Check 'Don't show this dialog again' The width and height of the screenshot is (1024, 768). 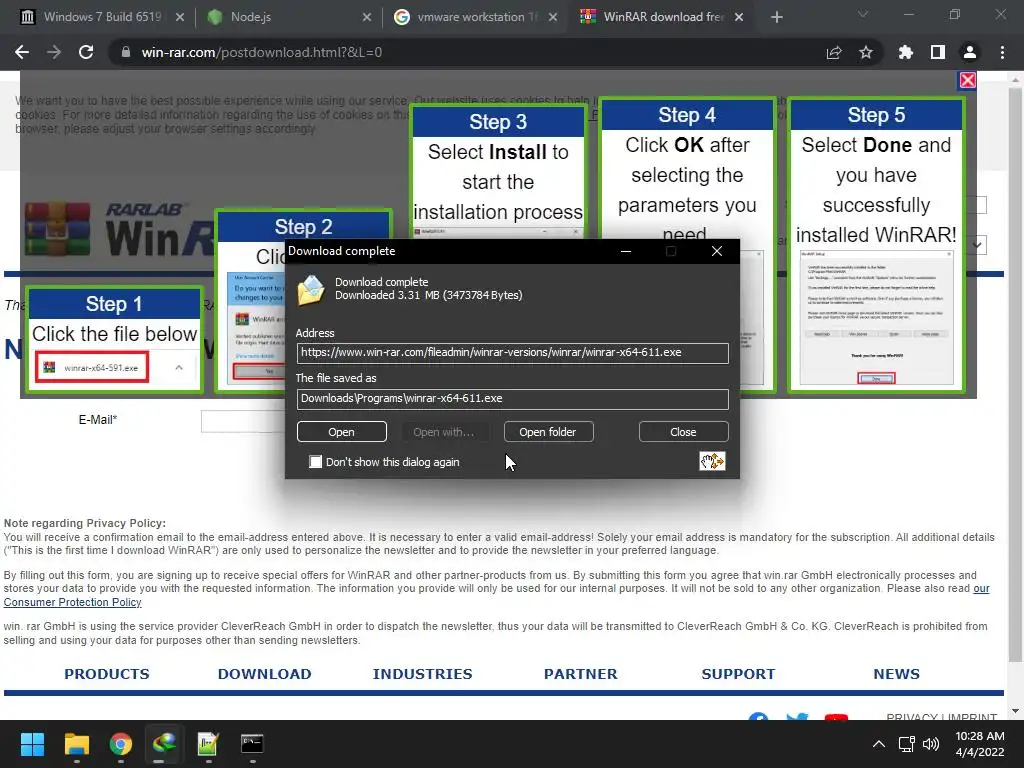[x=315, y=462]
